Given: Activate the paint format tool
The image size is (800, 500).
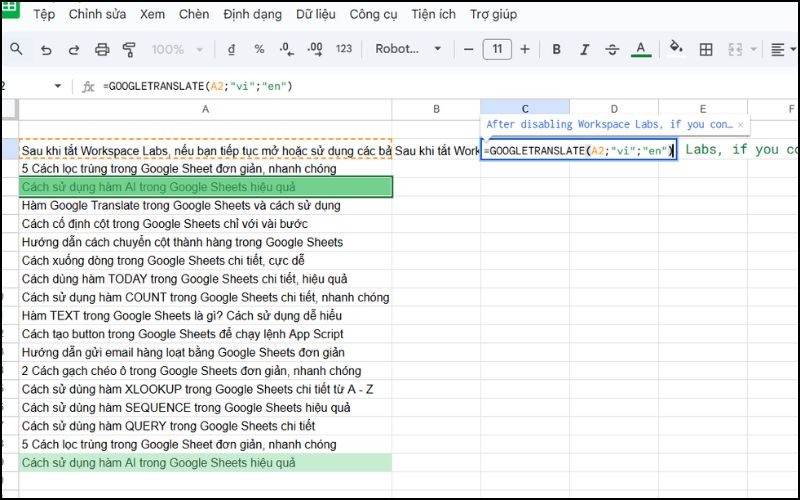Looking at the screenshot, I should [x=129, y=49].
